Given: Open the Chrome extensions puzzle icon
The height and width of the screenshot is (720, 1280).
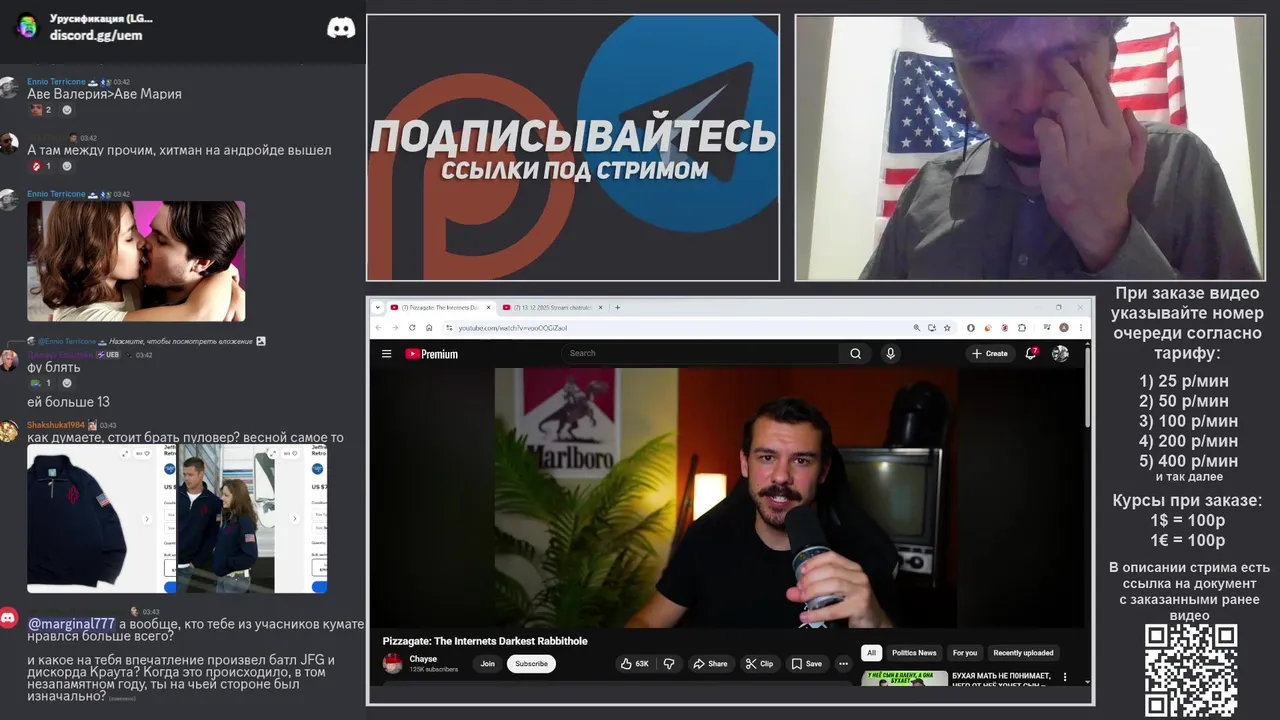Looking at the screenshot, I should [1022, 327].
